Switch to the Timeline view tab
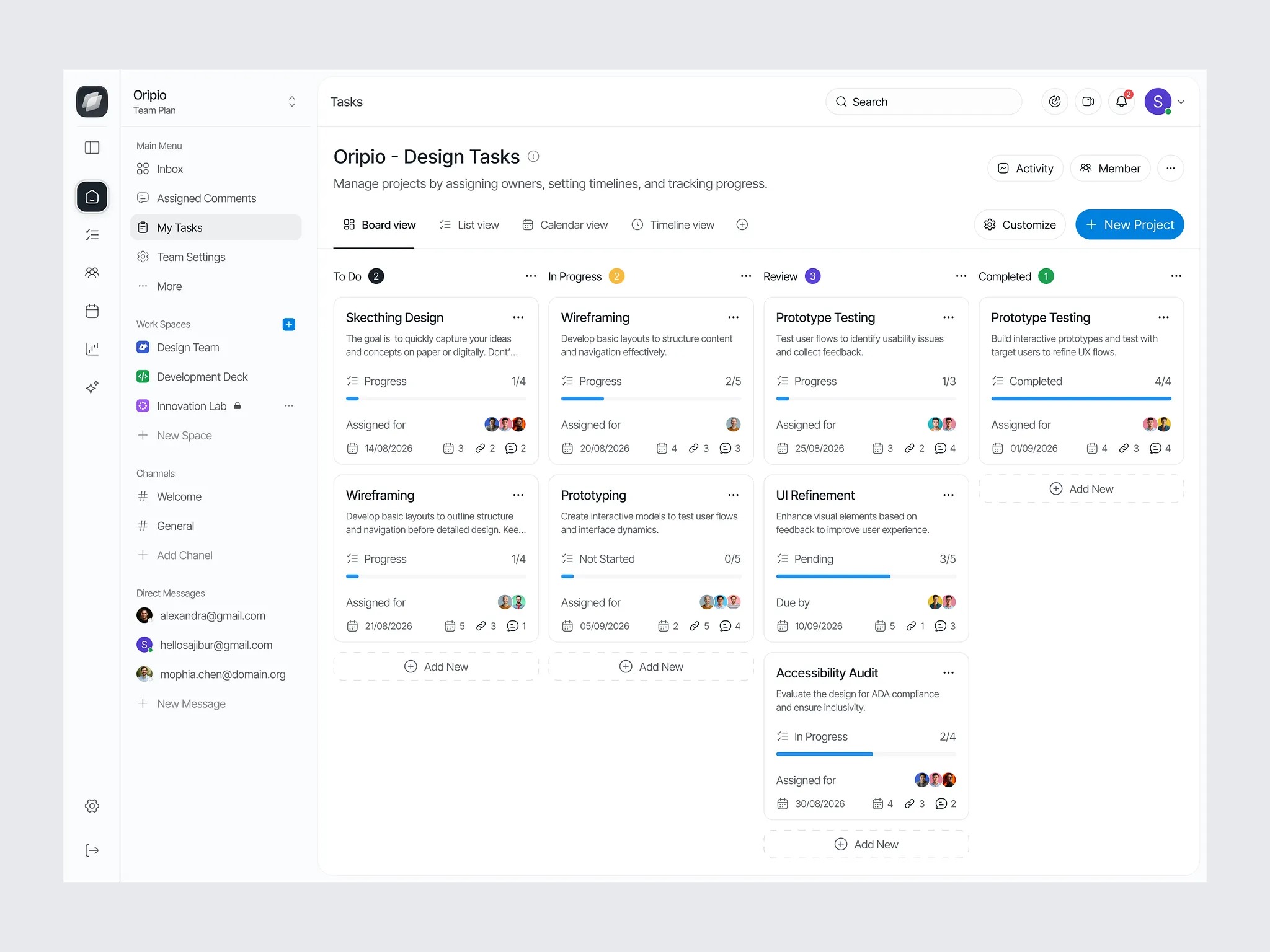Screen dimensions: 1270x952 [x=673, y=225]
